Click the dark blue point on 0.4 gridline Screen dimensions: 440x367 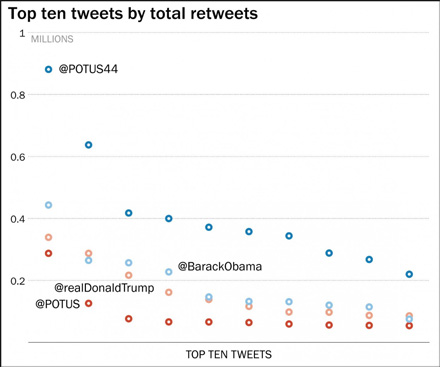[x=169, y=219]
